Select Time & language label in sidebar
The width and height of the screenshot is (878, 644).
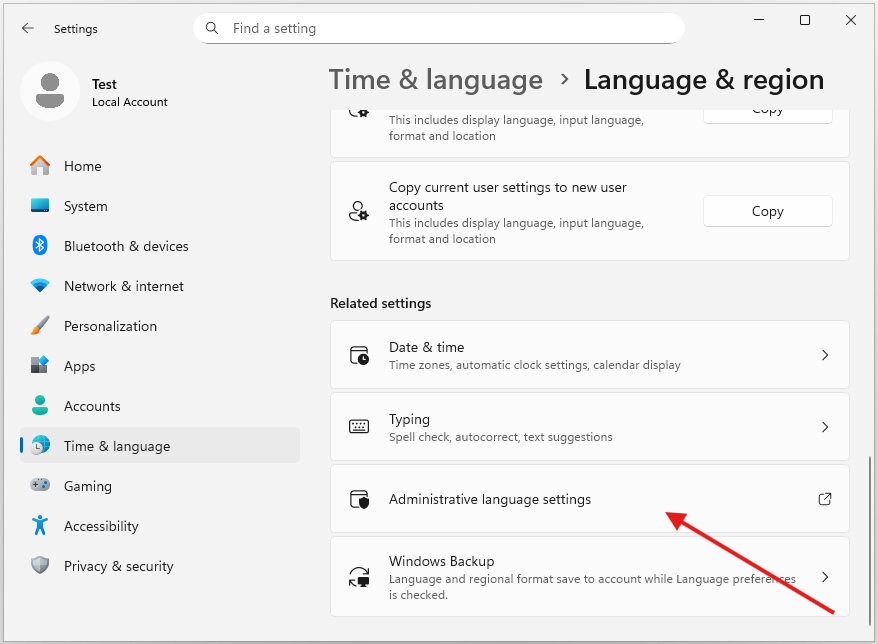coord(117,446)
